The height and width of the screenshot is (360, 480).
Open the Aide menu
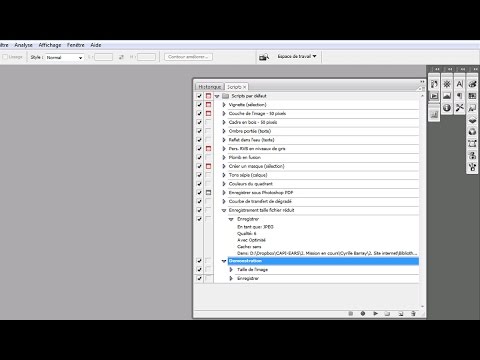click(96, 45)
